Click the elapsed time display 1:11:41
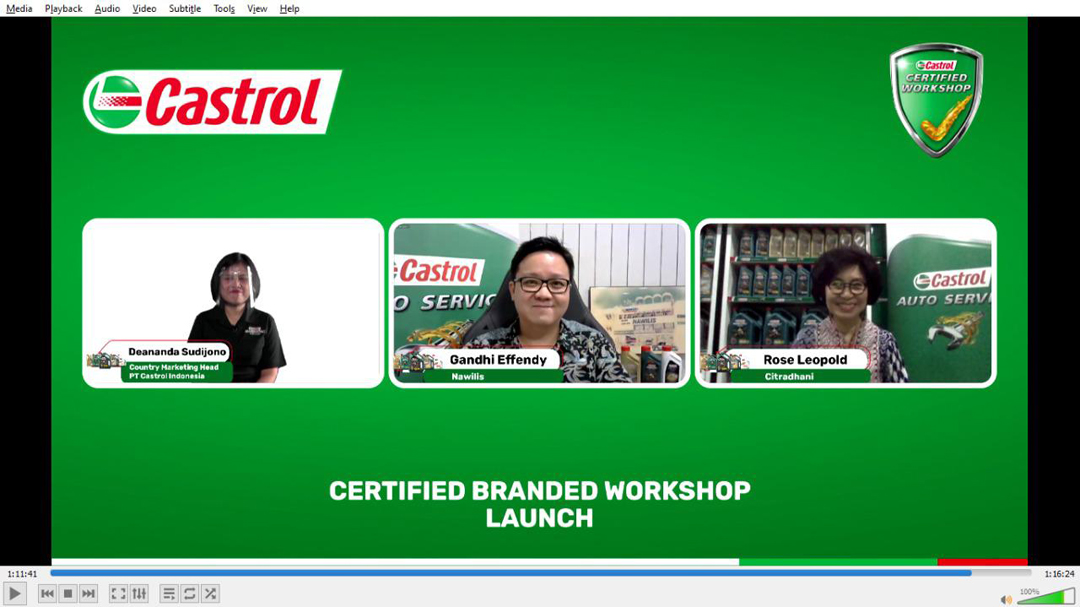 coord(22,573)
